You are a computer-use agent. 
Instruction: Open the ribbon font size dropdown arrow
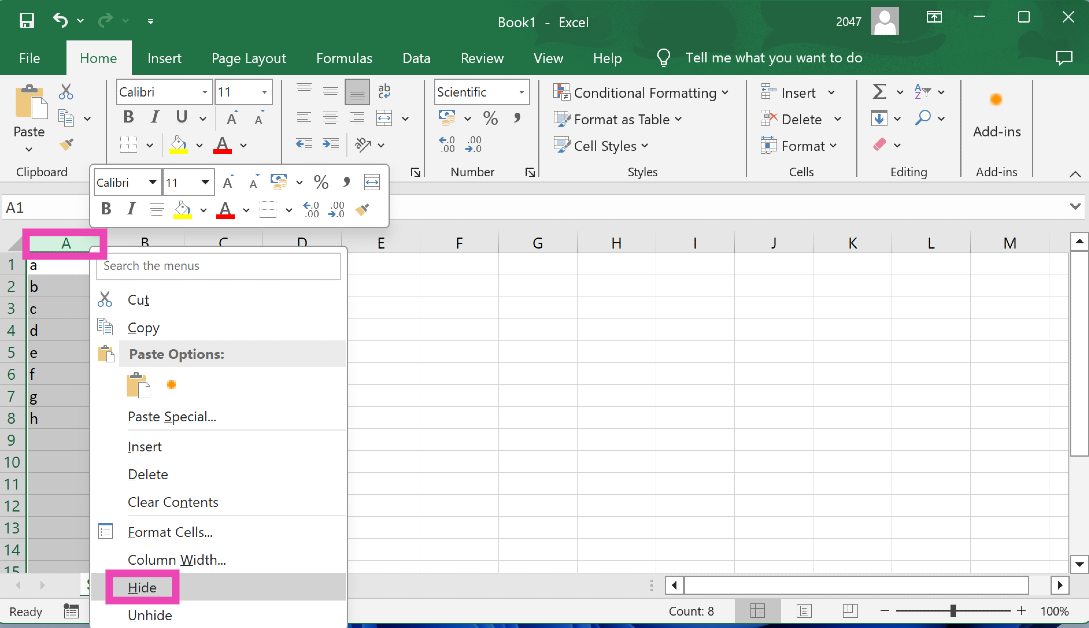[x=265, y=92]
